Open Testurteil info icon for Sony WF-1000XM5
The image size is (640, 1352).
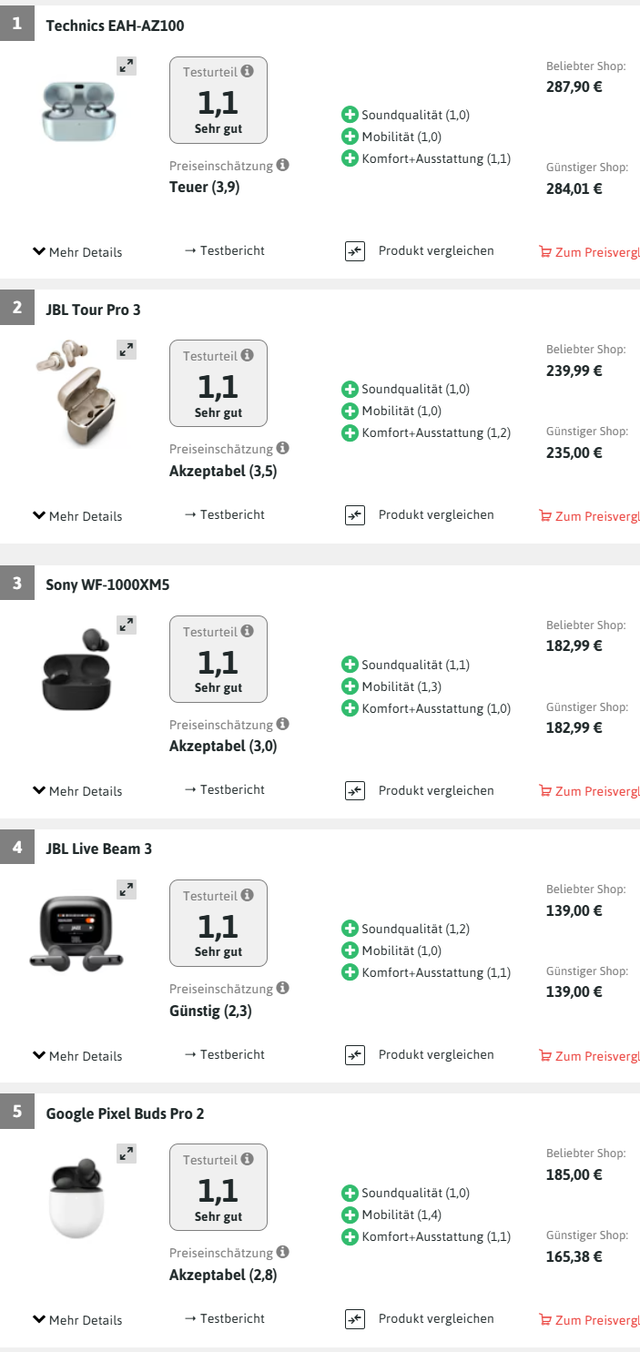pos(247,631)
